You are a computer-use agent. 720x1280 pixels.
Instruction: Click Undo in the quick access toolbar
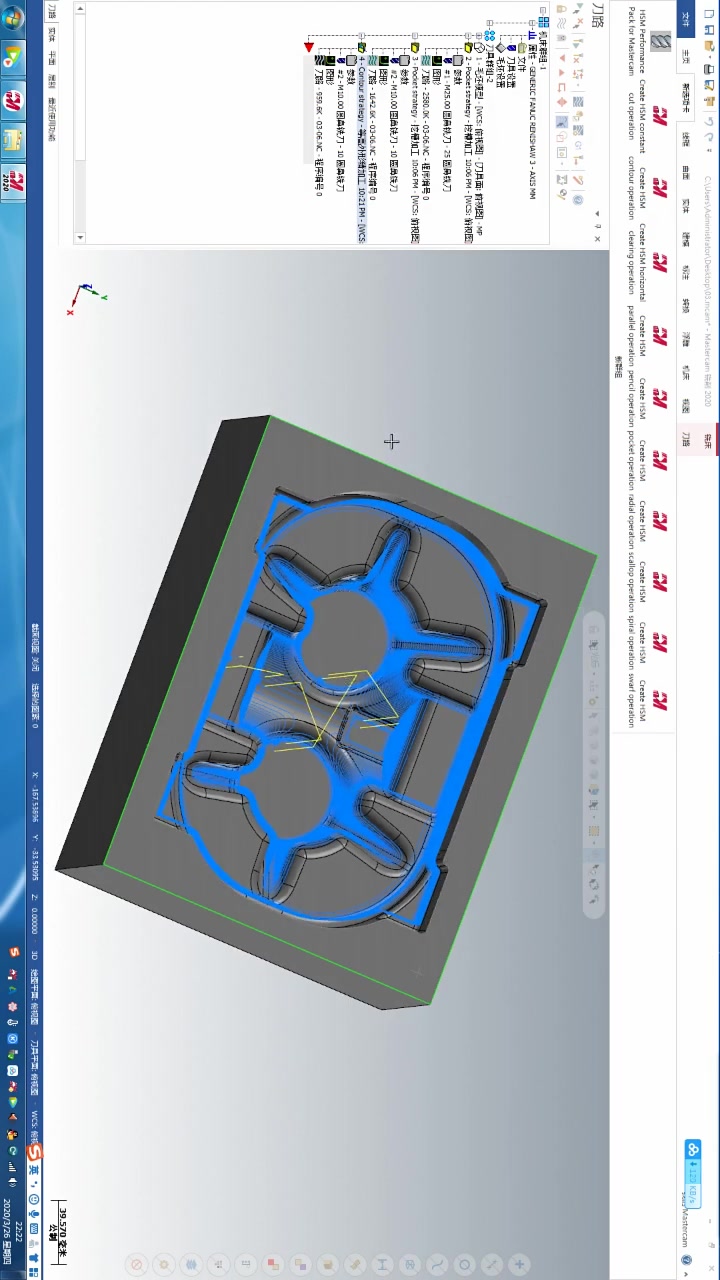(x=709, y=122)
